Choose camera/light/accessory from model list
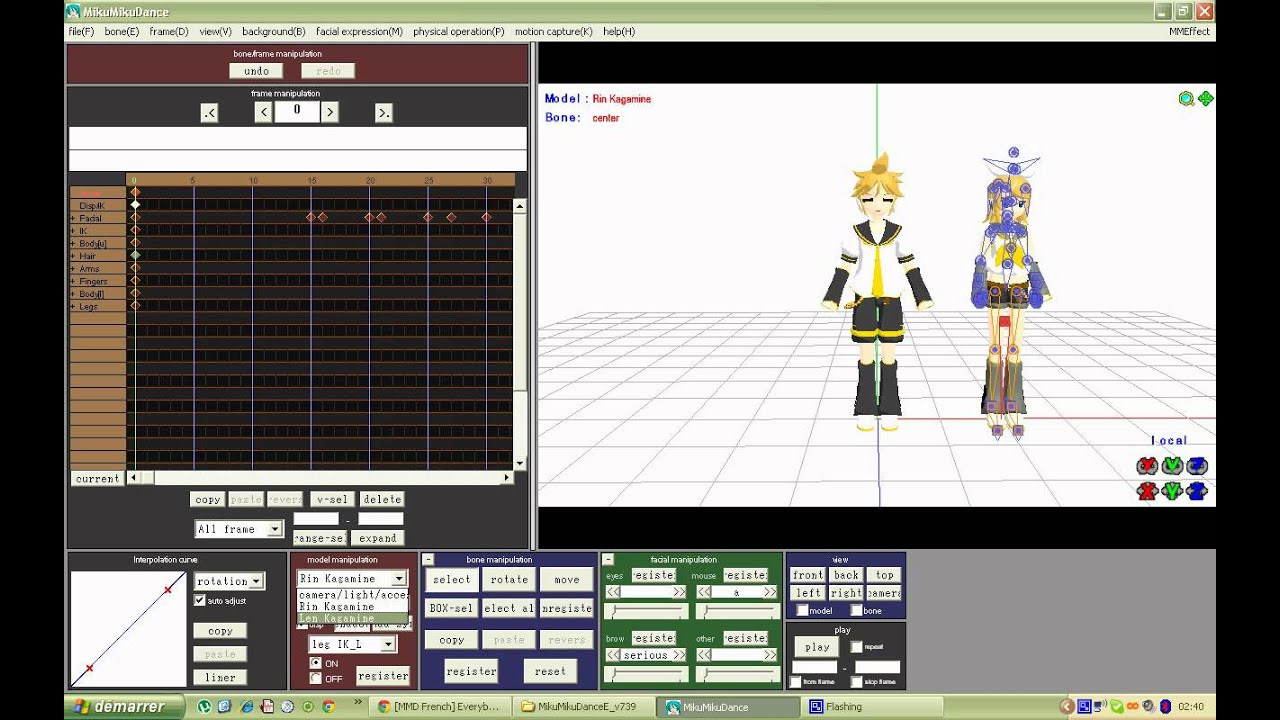 pyautogui.click(x=353, y=594)
